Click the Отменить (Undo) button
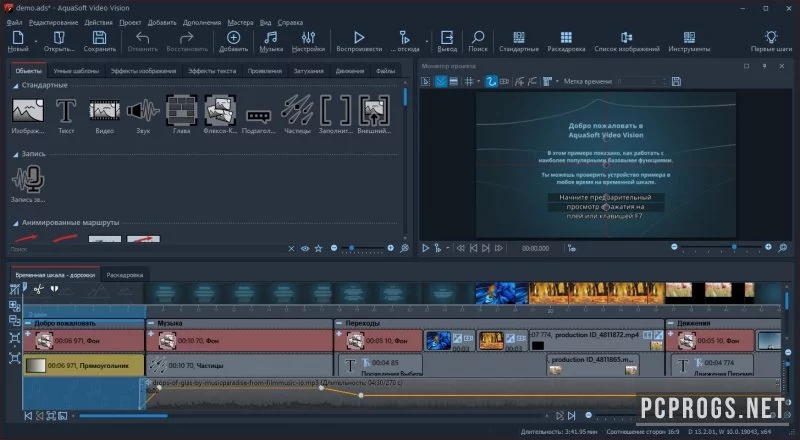This screenshot has height=440, width=800. [142, 41]
